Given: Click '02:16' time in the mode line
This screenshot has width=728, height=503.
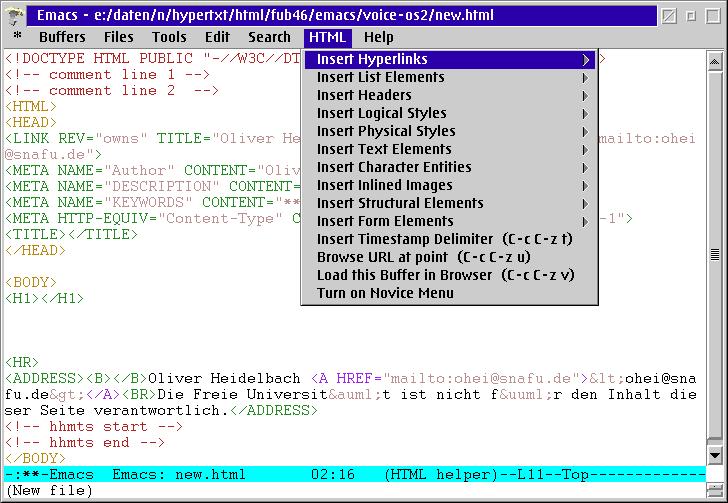Looking at the screenshot, I should [x=333, y=475].
